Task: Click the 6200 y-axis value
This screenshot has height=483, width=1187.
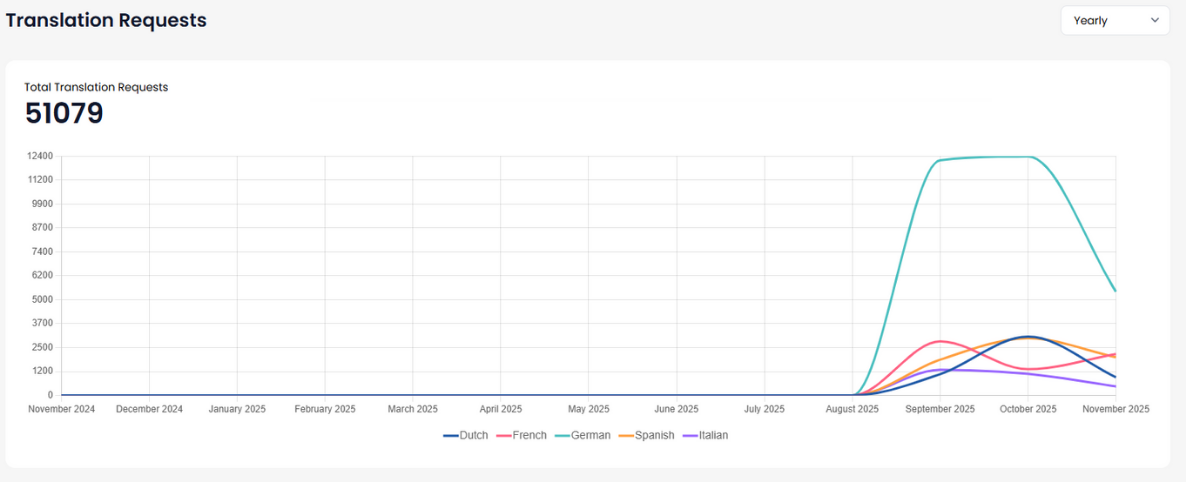Action: point(42,276)
